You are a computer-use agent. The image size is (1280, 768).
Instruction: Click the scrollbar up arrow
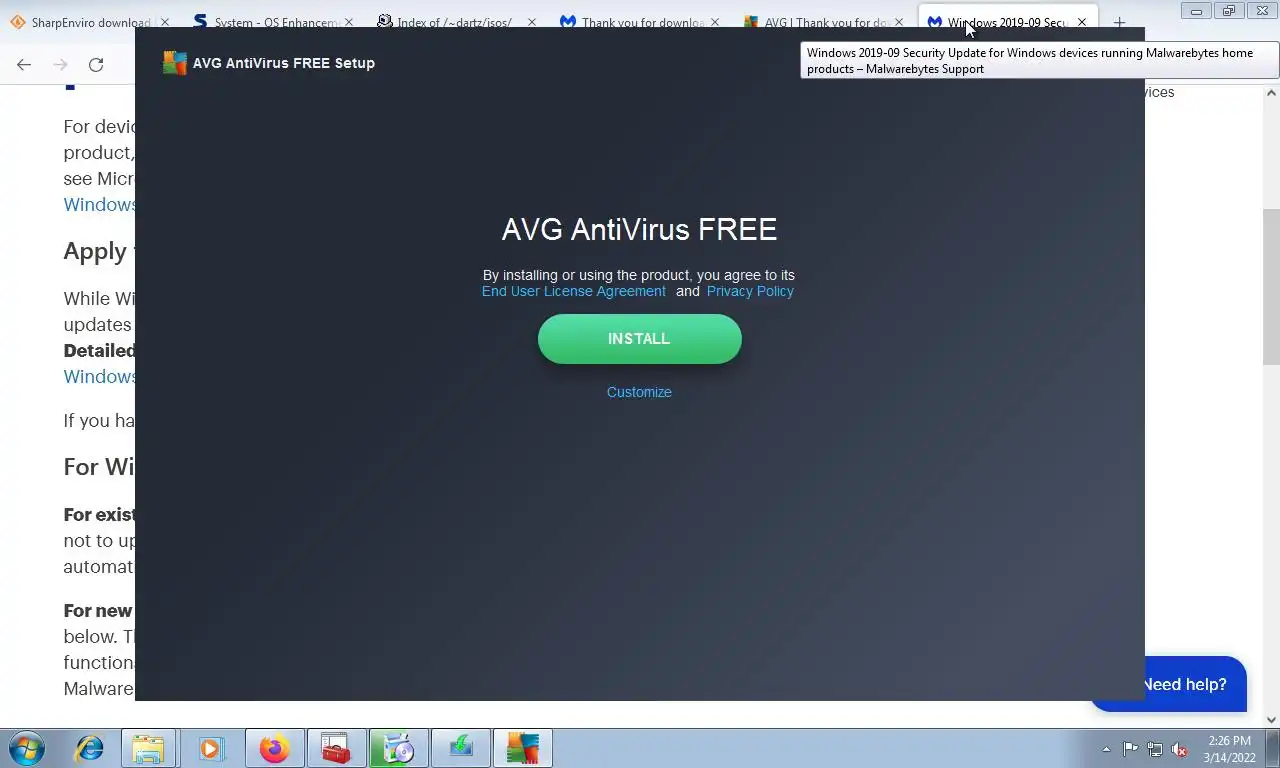pyautogui.click(x=1271, y=93)
